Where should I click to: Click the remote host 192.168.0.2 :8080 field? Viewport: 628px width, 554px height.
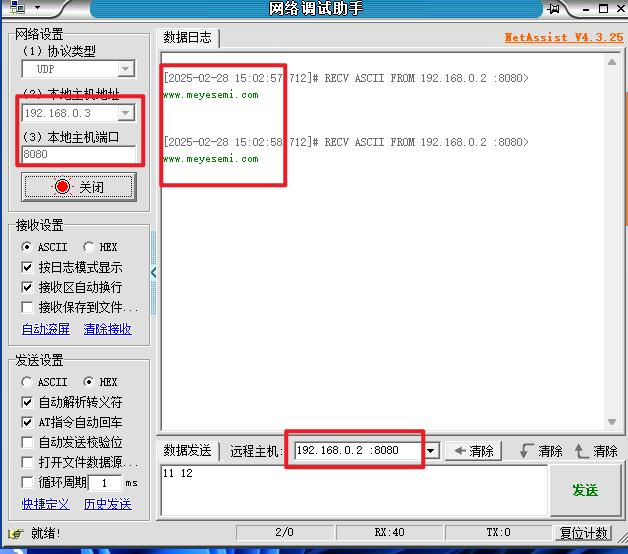tap(359, 450)
